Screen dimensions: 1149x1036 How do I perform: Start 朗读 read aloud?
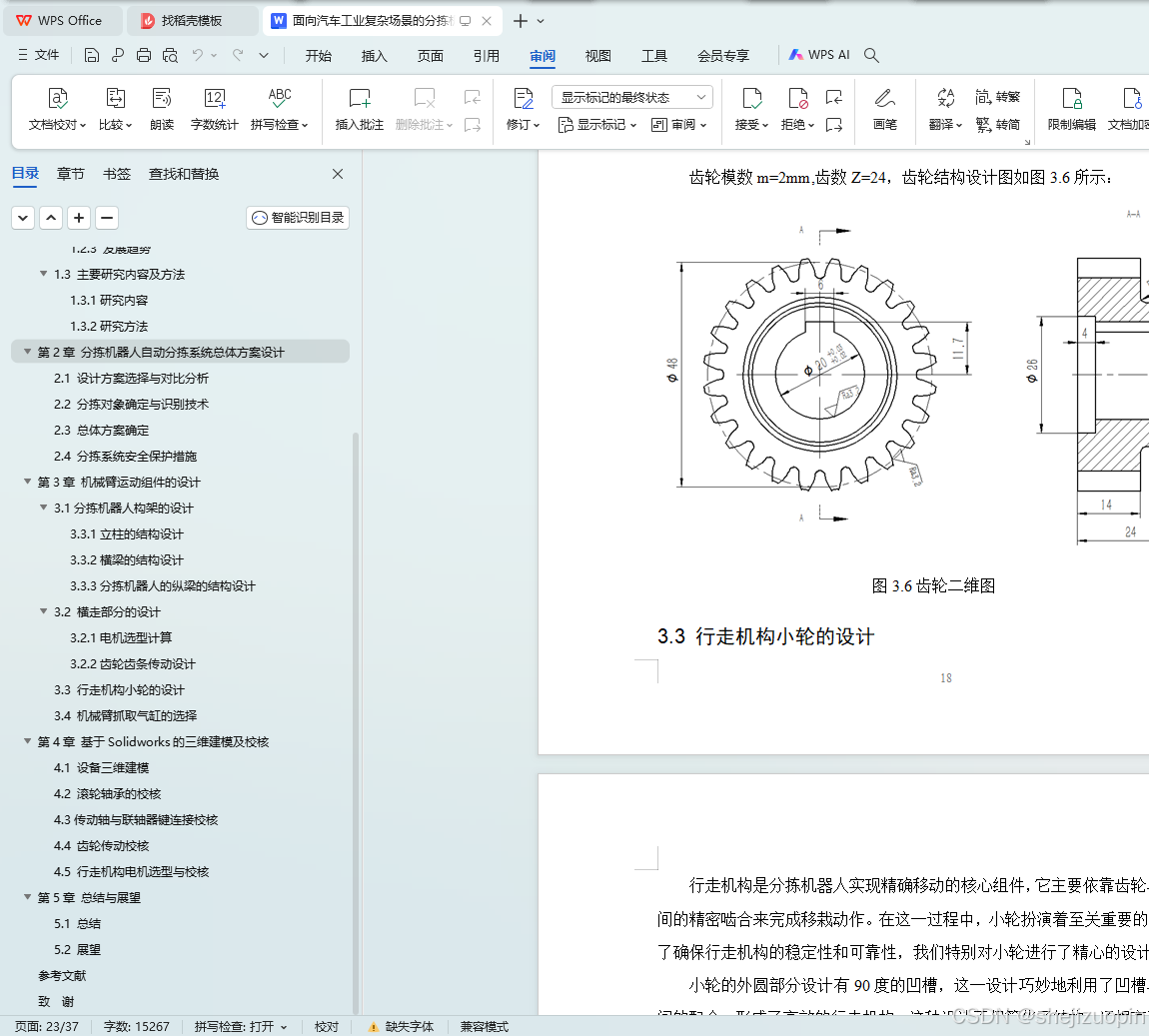click(x=162, y=109)
